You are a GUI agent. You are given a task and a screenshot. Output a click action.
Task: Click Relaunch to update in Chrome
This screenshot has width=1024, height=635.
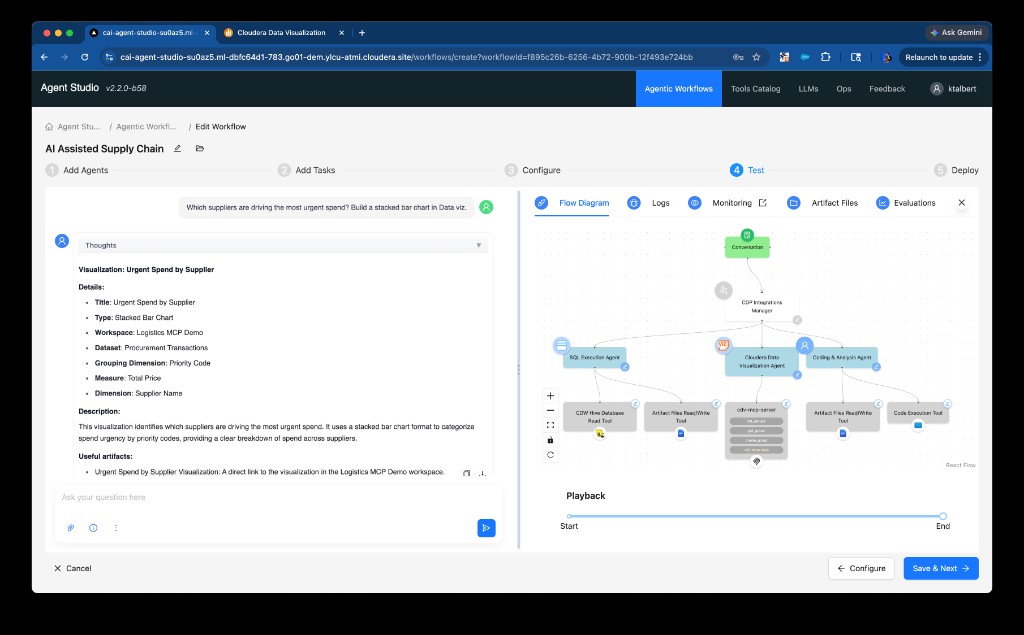[x=944, y=57]
